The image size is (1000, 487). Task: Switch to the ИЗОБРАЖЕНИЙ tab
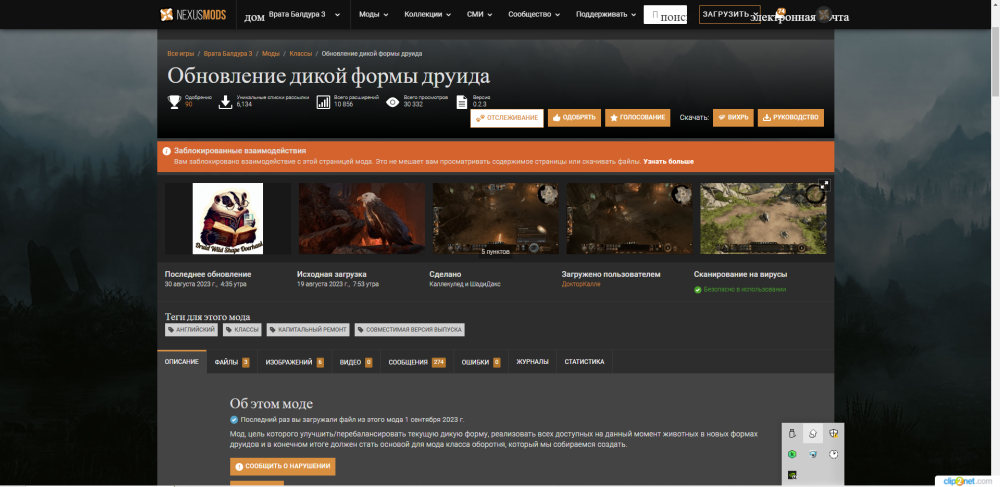[295, 362]
